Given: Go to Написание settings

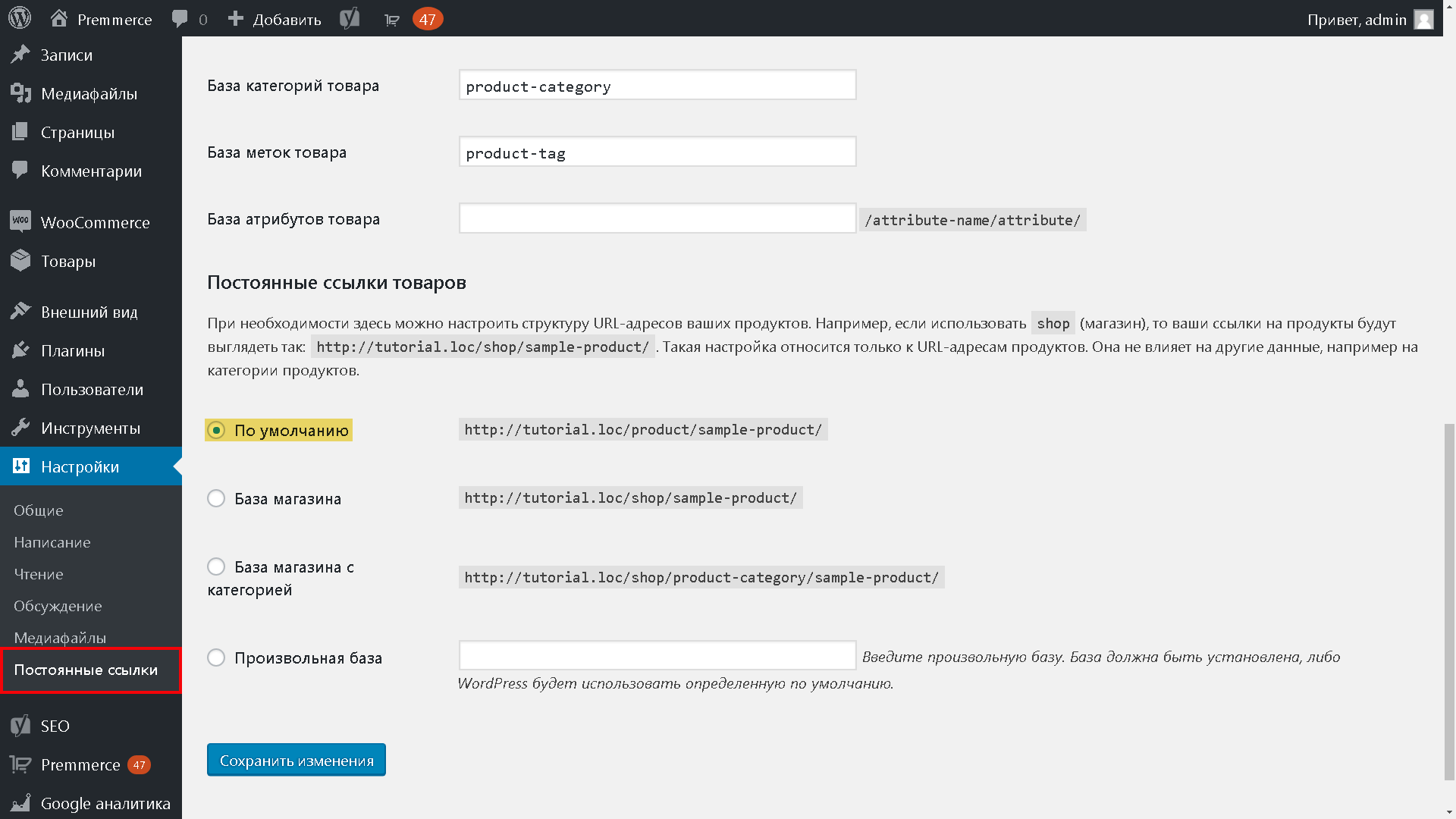Looking at the screenshot, I should pos(52,542).
